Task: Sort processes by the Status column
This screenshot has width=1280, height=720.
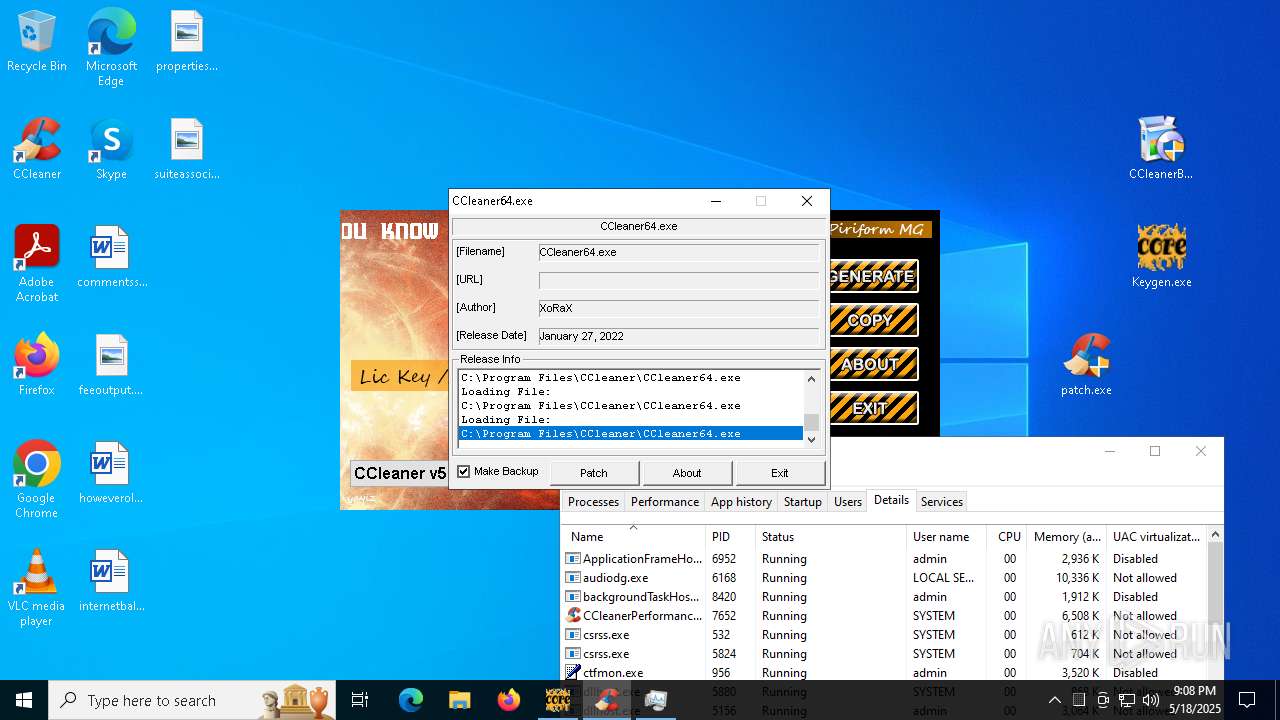Action: (x=831, y=537)
